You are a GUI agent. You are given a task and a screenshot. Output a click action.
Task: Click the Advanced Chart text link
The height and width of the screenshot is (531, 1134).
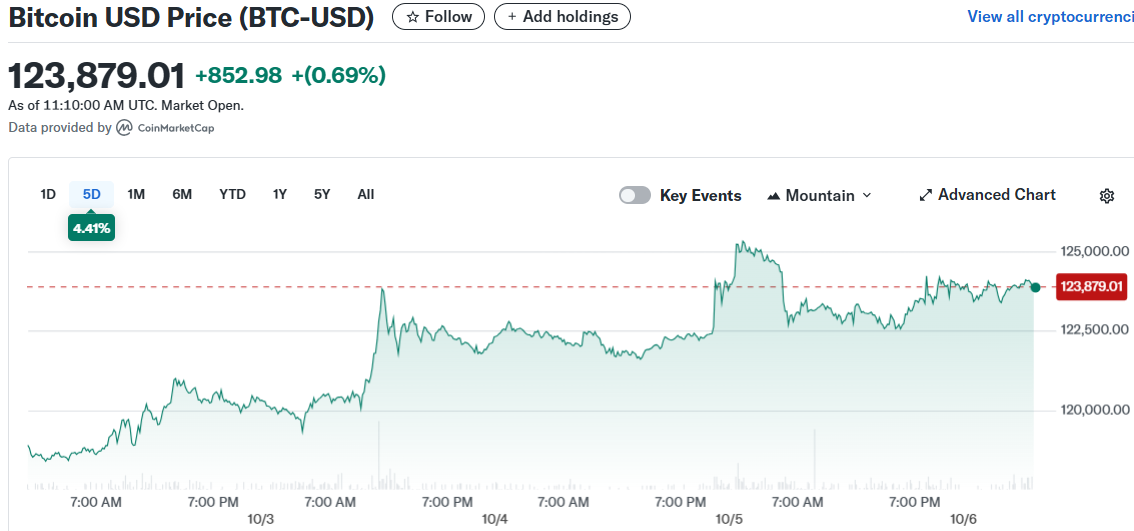coord(996,195)
